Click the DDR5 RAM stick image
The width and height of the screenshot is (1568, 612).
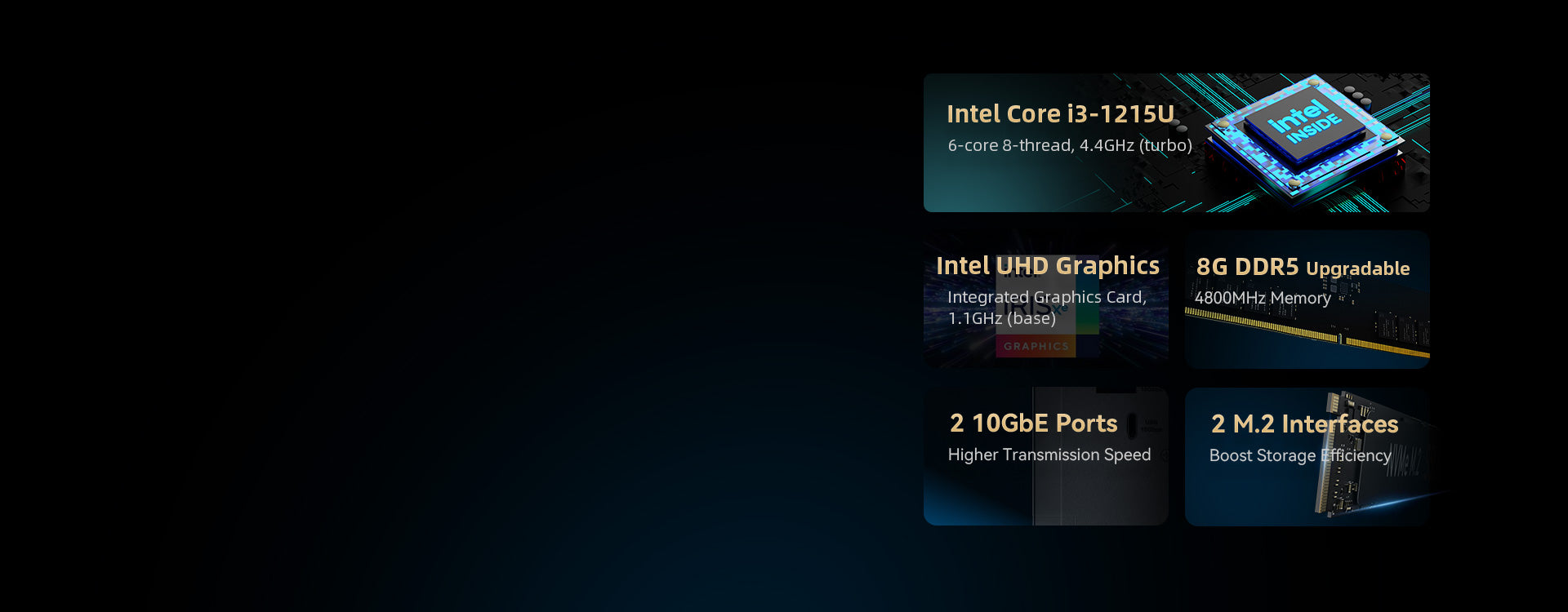point(1307,335)
